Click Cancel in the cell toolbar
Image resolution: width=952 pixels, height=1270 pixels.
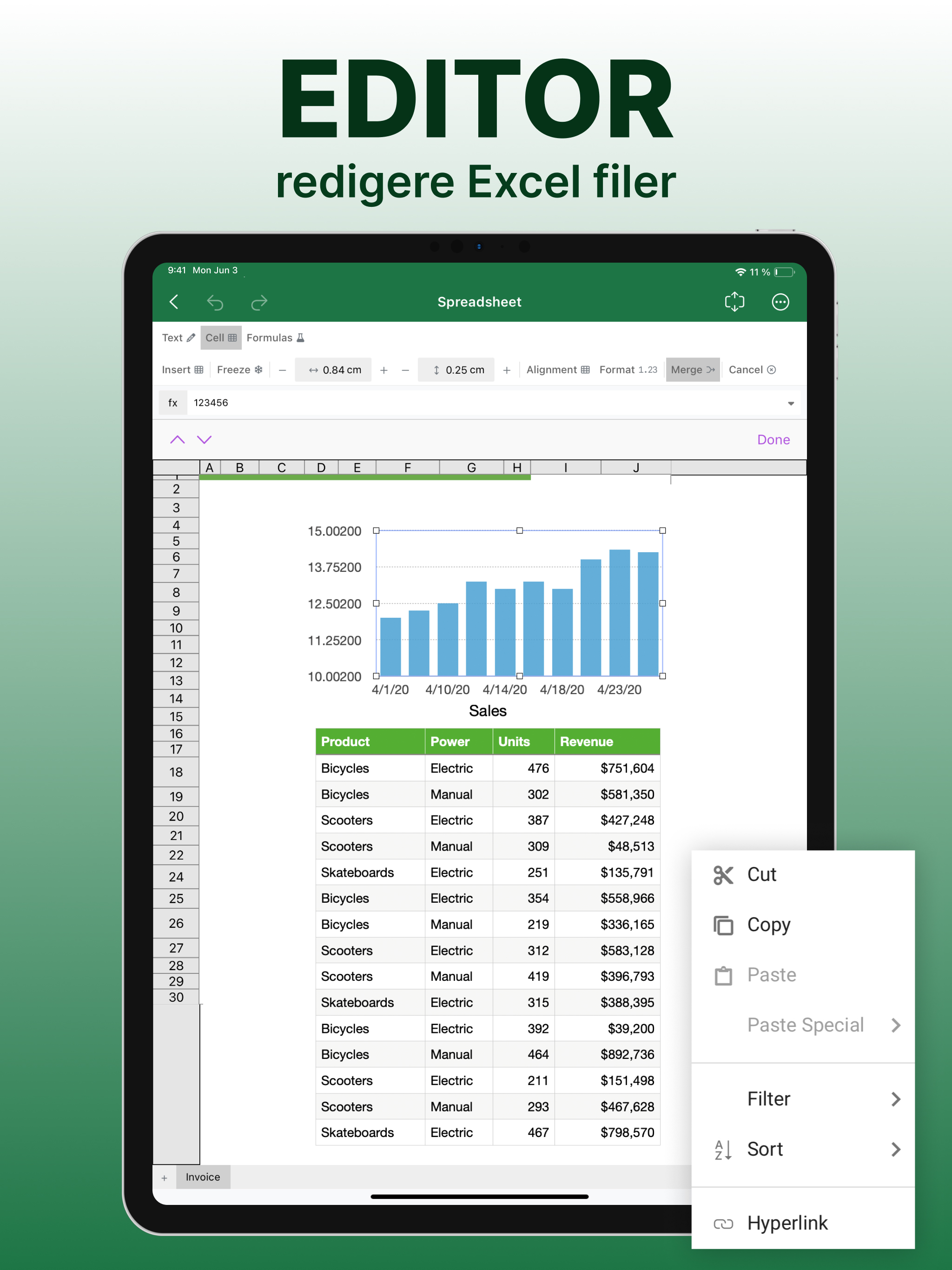click(752, 370)
